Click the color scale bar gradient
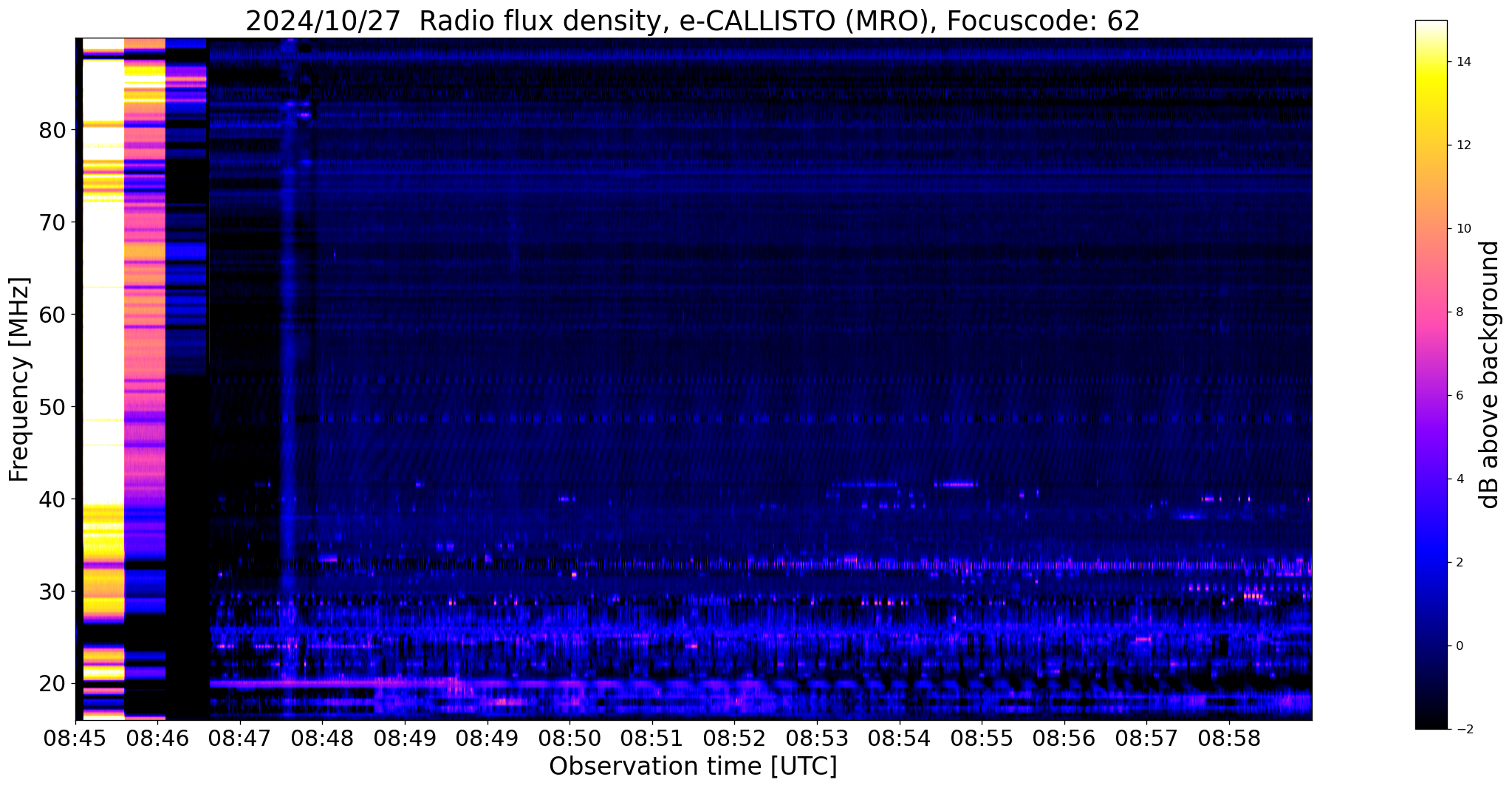The width and height of the screenshot is (1512, 788). pos(1431,374)
